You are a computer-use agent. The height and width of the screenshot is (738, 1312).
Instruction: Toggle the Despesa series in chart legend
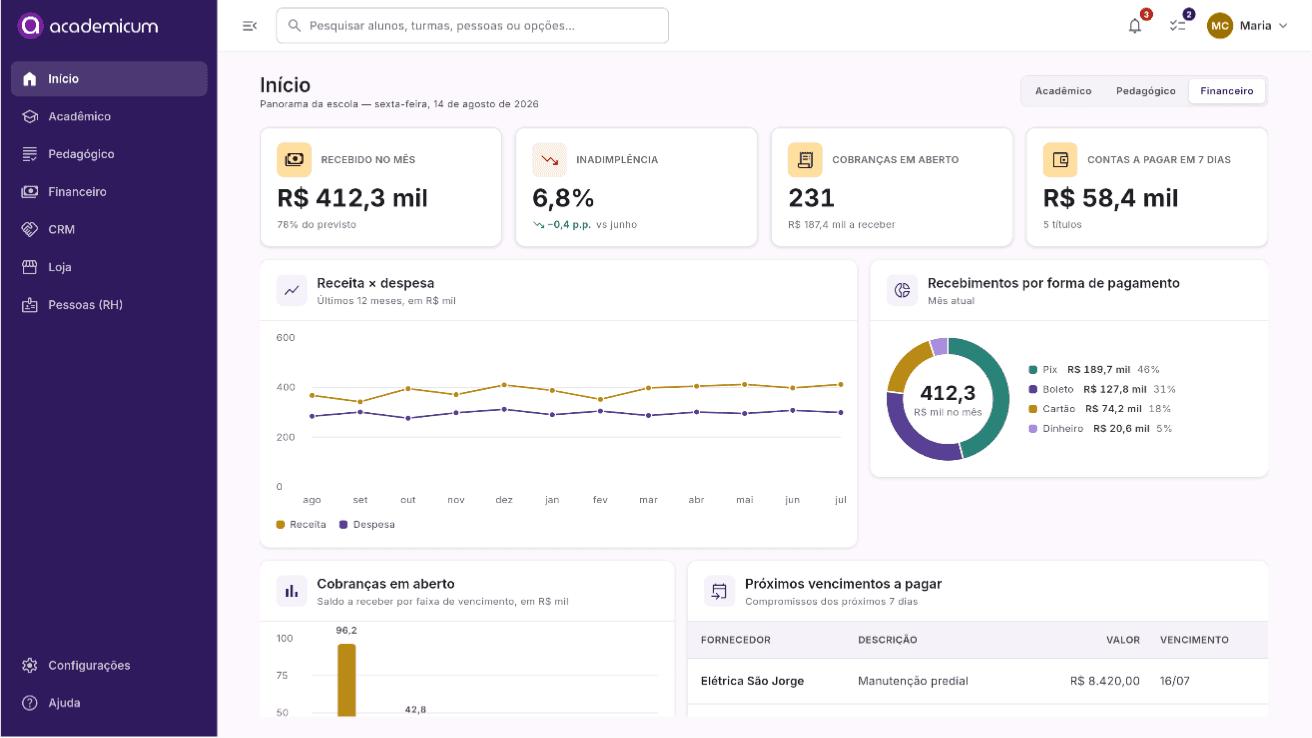(367, 524)
